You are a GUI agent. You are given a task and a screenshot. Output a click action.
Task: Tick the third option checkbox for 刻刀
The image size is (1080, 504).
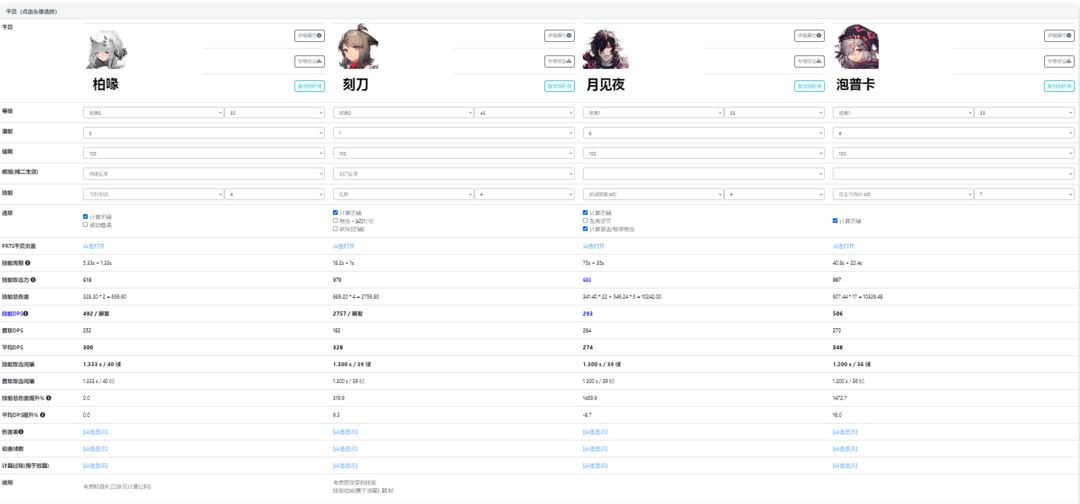[x=335, y=228]
